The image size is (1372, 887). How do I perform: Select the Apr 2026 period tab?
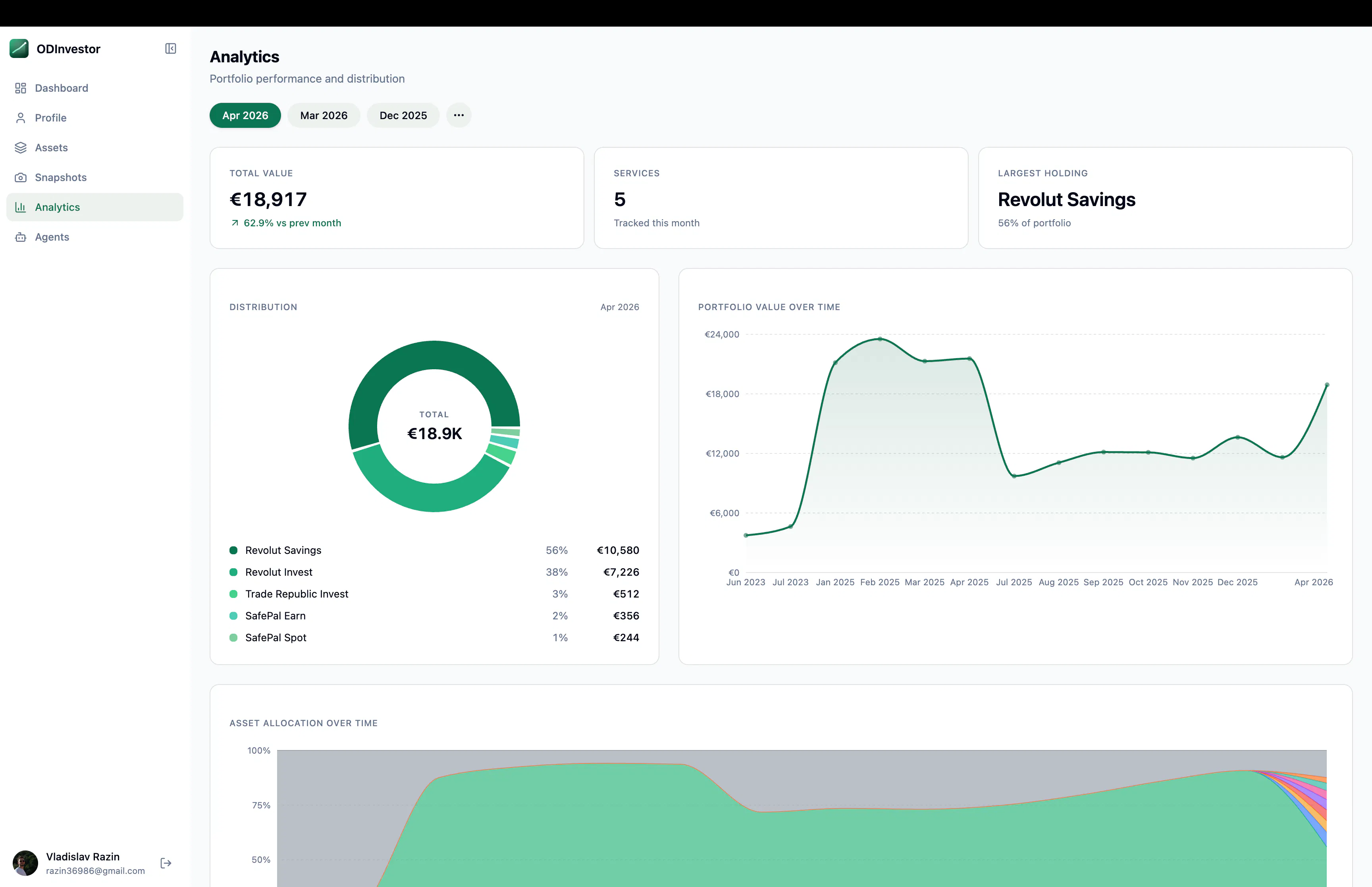[245, 115]
